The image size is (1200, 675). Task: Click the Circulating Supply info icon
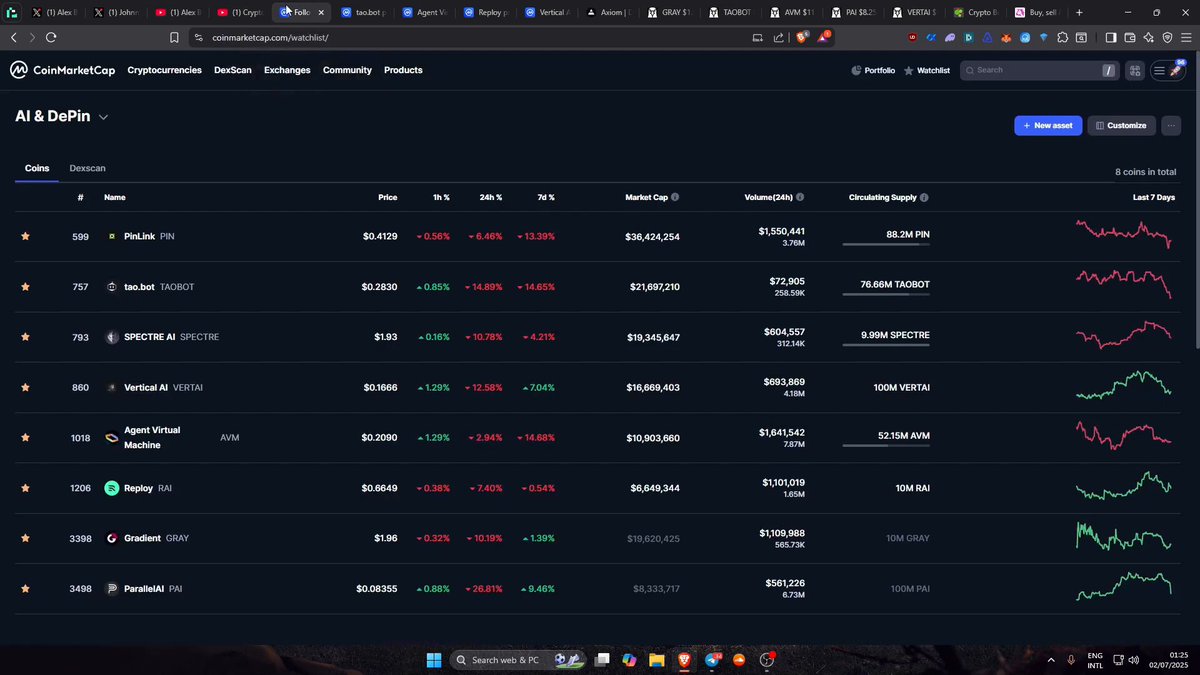pyautogui.click(x=924, y=198)
